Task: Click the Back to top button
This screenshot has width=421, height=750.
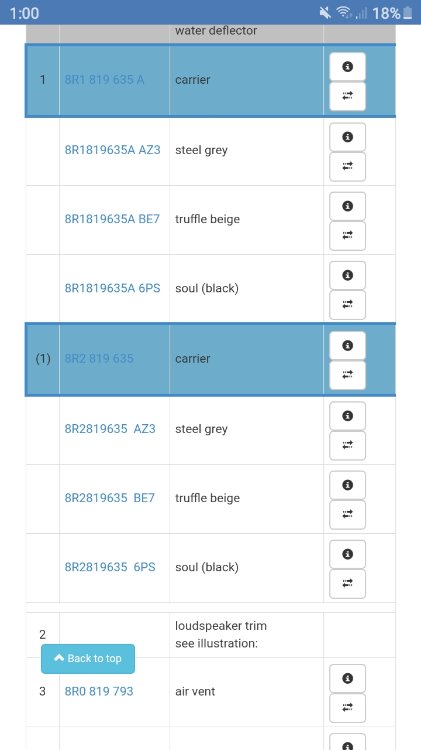Action: pyautogui.click(x=88, y=659)
